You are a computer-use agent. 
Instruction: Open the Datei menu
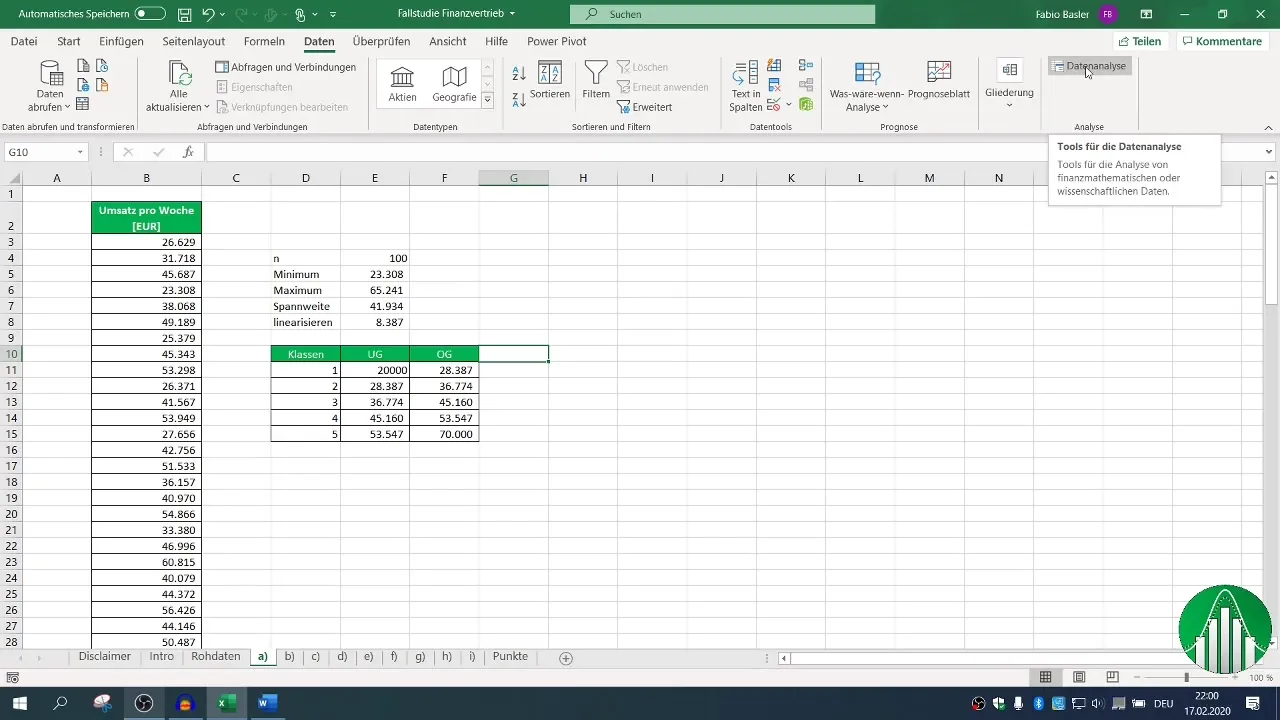click(24, 42)
